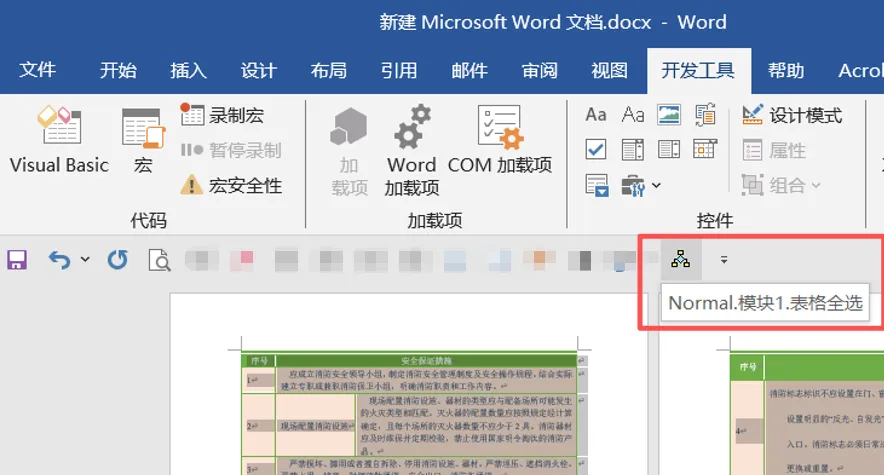Viewport: 884px width, 475px height.
Task: Open Customize Quick Access Toolbar dropdown
Action: tap(724, 260)
